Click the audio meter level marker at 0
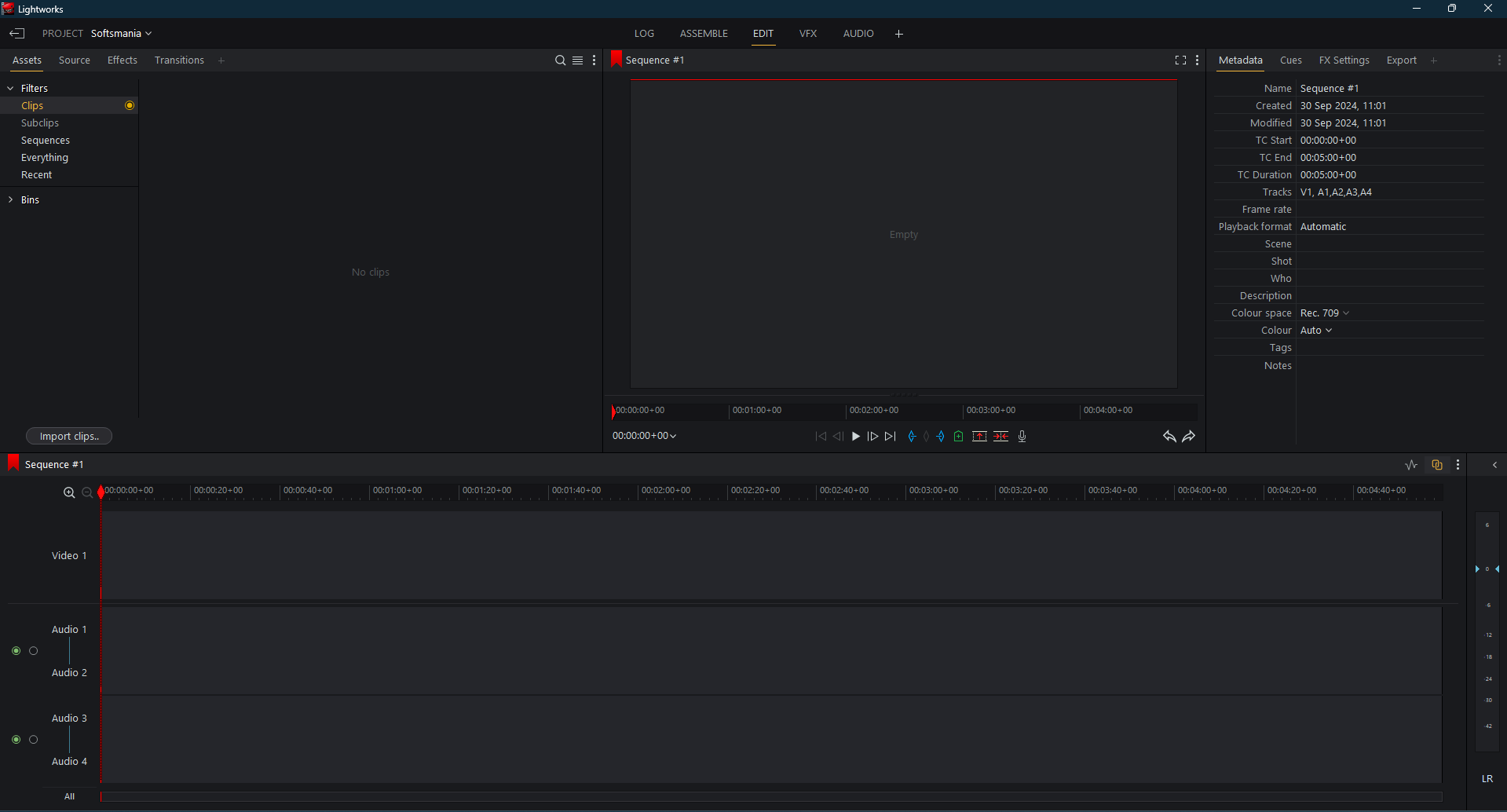The height and width of the screenshot is (812, 1507). pos(1487,569)
